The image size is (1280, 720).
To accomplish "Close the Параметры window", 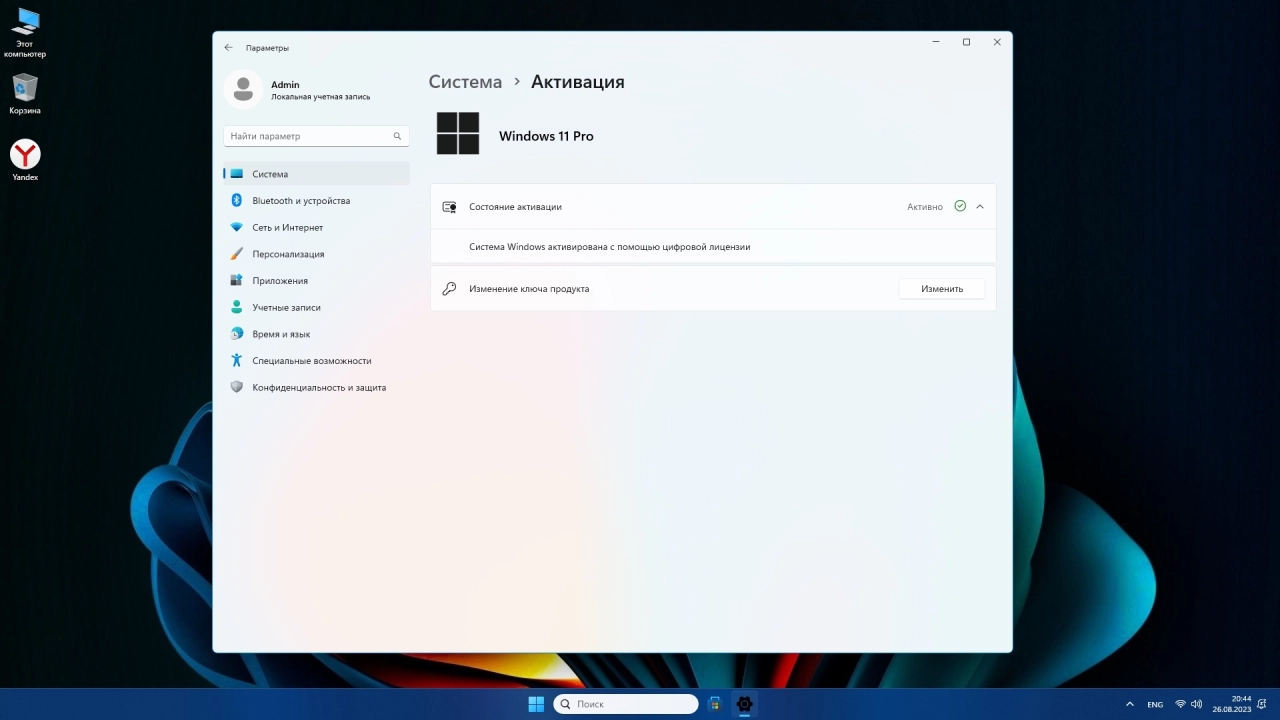I will (997, 42).
